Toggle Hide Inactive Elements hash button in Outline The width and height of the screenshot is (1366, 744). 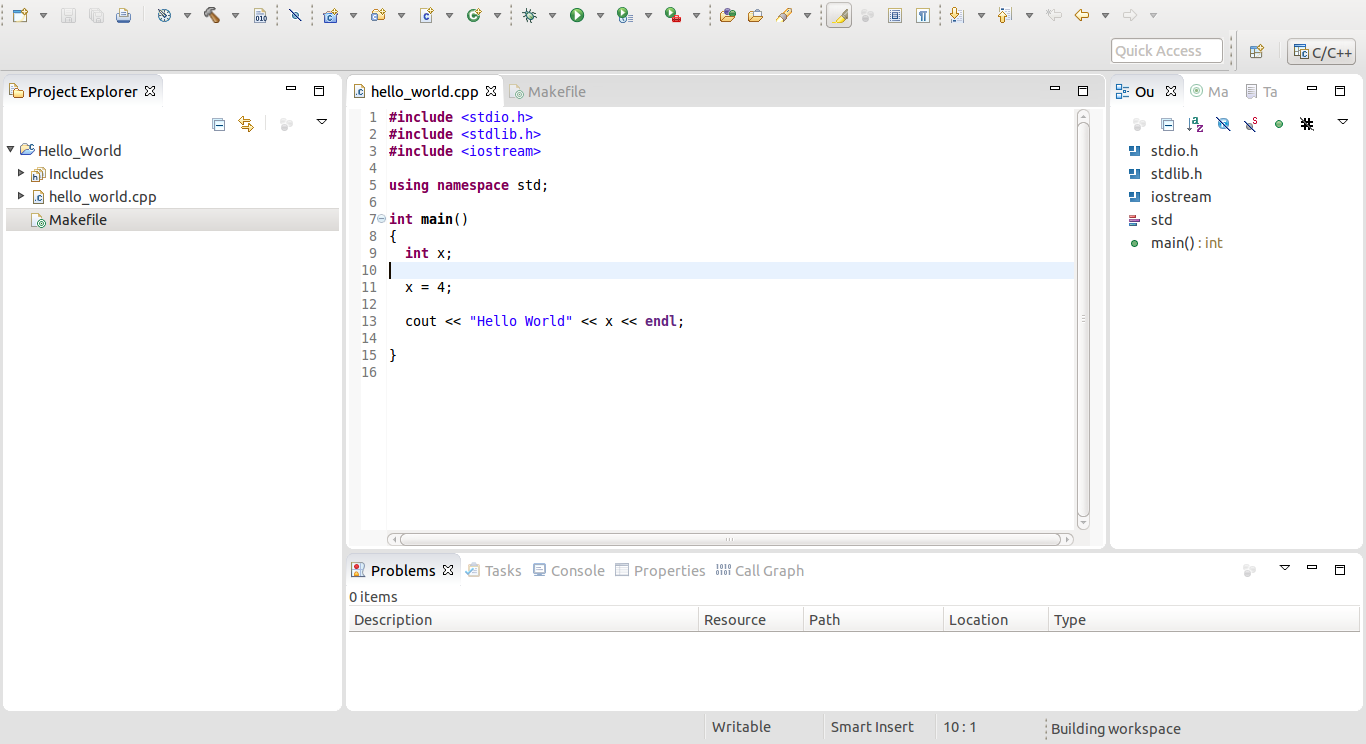coord(1307,124)
